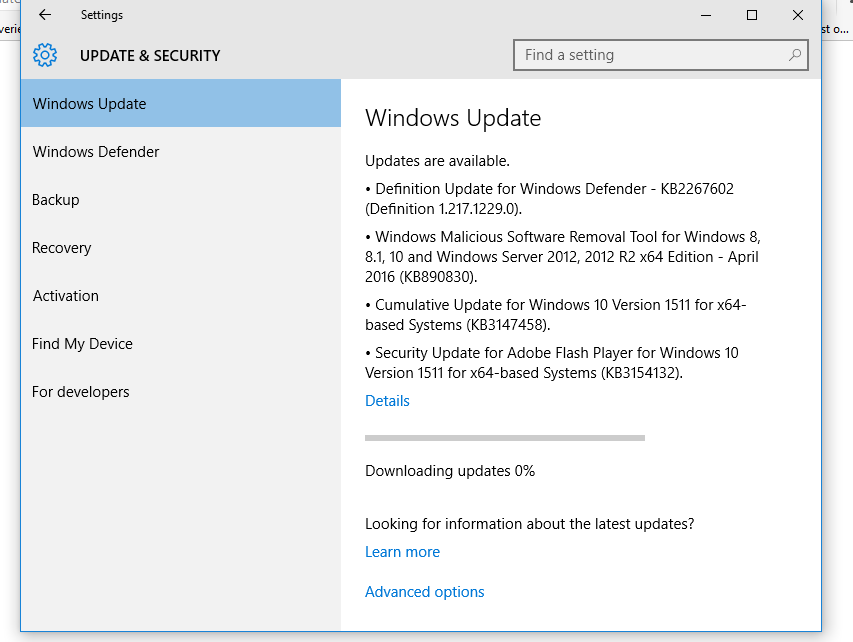853x642 pixels.
Task: Open Advanced options link
Action: [424, 592]
